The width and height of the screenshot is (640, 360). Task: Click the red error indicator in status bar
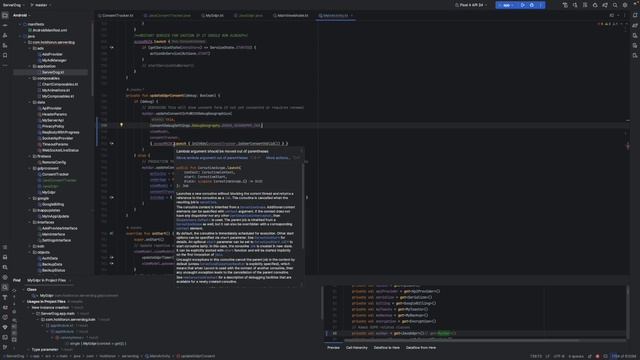click(598, 356)
